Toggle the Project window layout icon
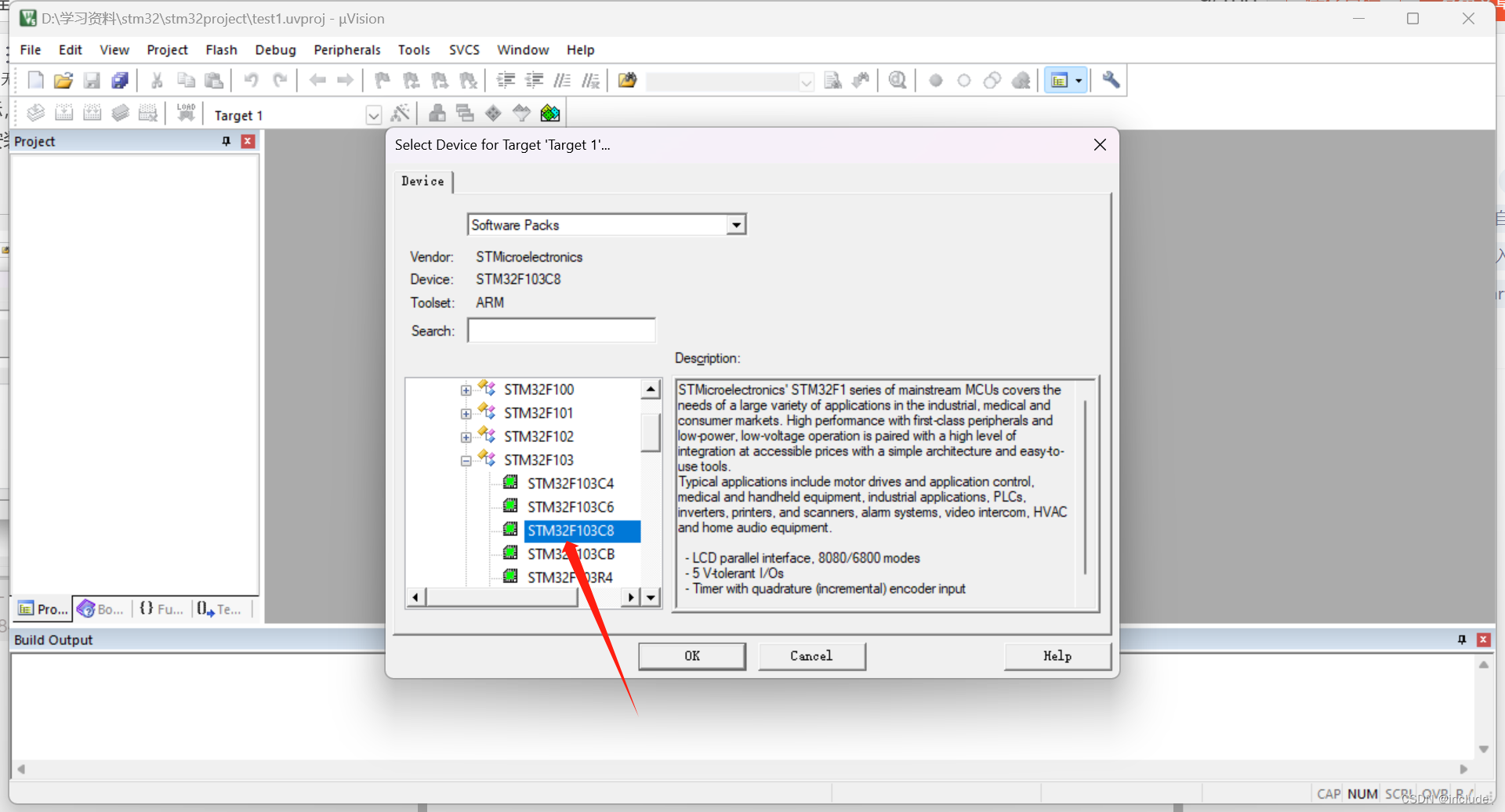Screen dimensions: 1505x812 coord(1059,80)
